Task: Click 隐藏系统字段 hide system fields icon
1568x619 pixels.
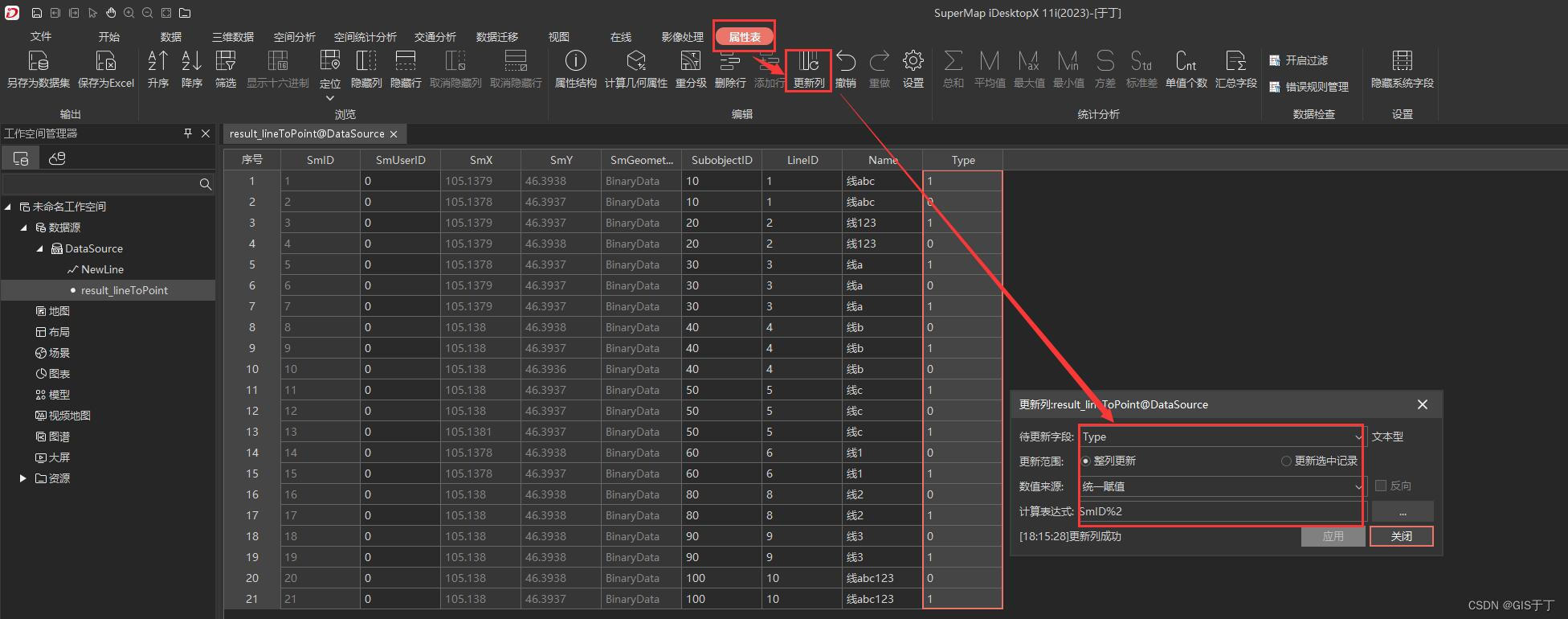Action: [1403, 68]
